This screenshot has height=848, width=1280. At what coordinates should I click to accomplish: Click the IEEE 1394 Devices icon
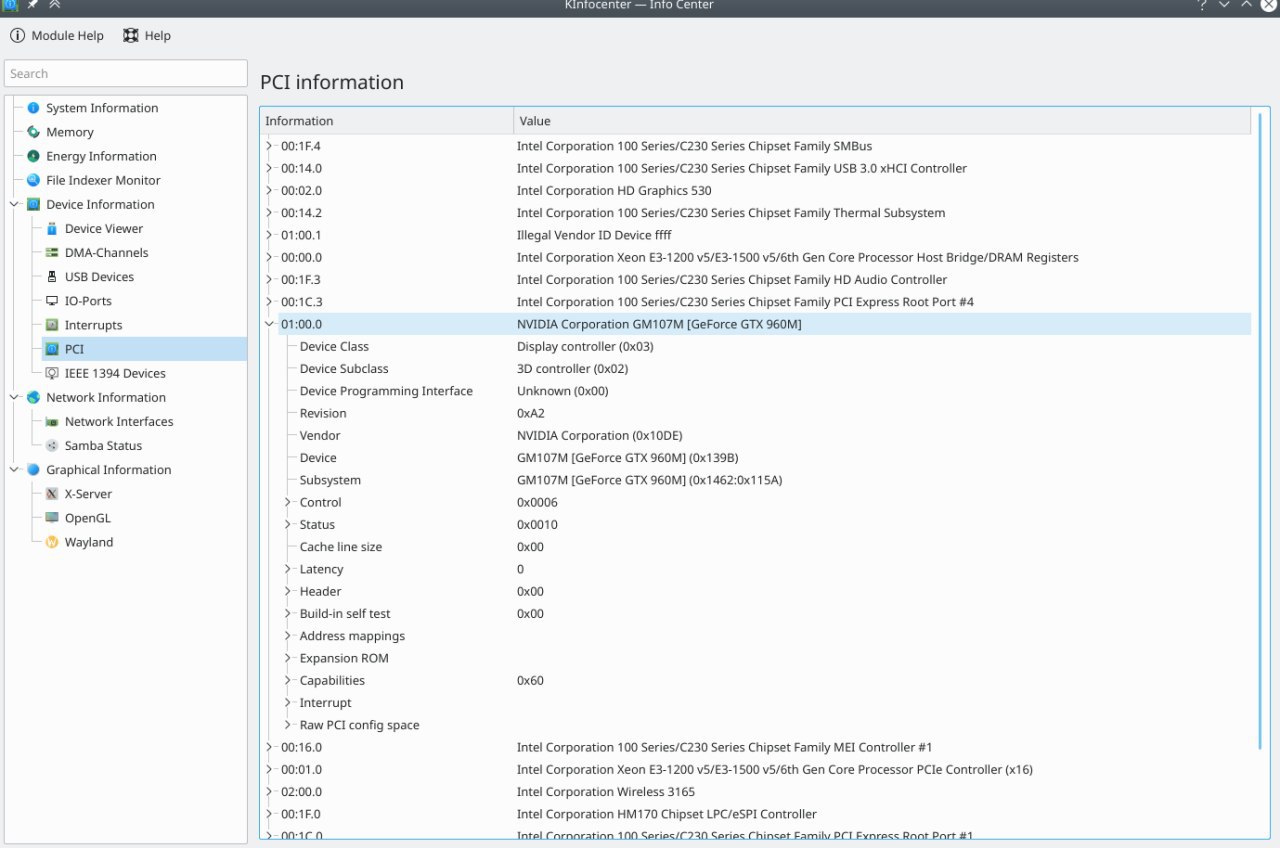pyautogui.click(x=52, y=373)
